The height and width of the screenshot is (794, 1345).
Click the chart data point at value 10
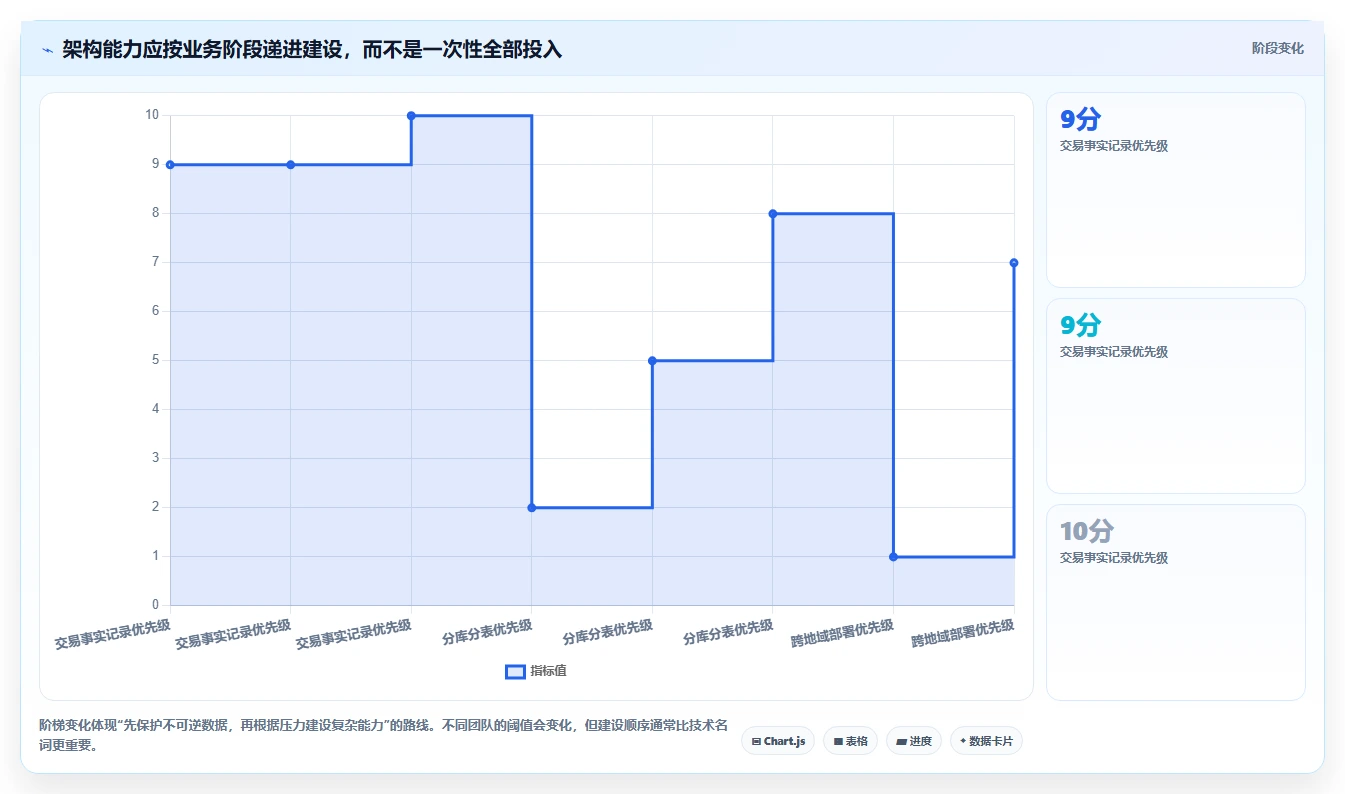tap(411, 116)
